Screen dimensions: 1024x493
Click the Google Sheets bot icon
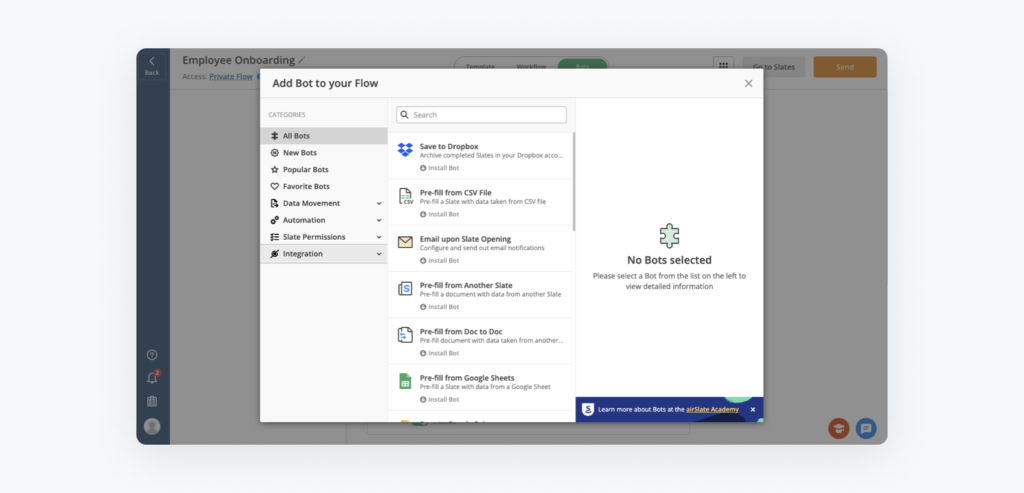click(x=405, y=381)
